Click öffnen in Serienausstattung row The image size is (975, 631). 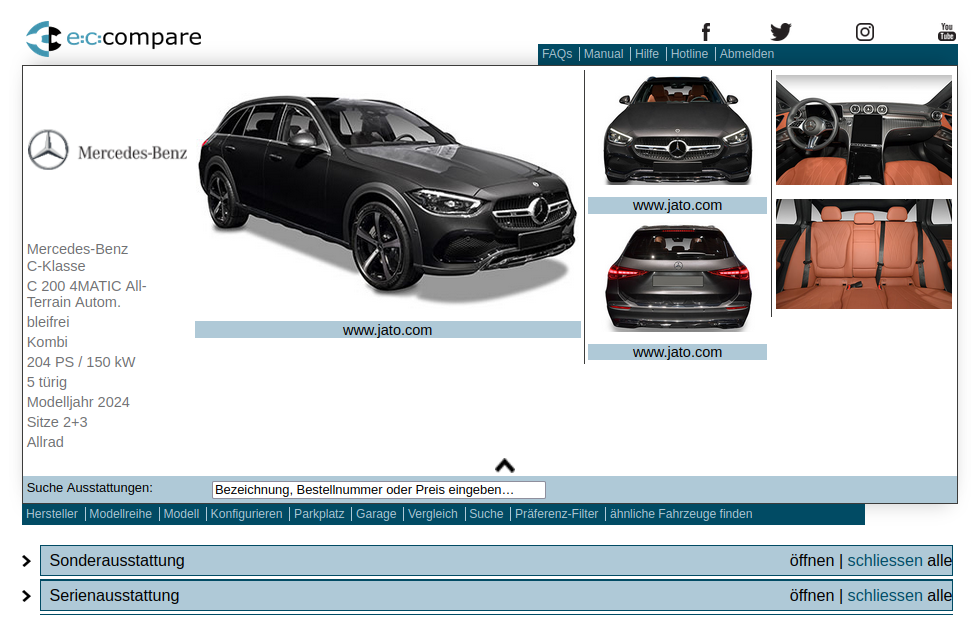point(811,596)
